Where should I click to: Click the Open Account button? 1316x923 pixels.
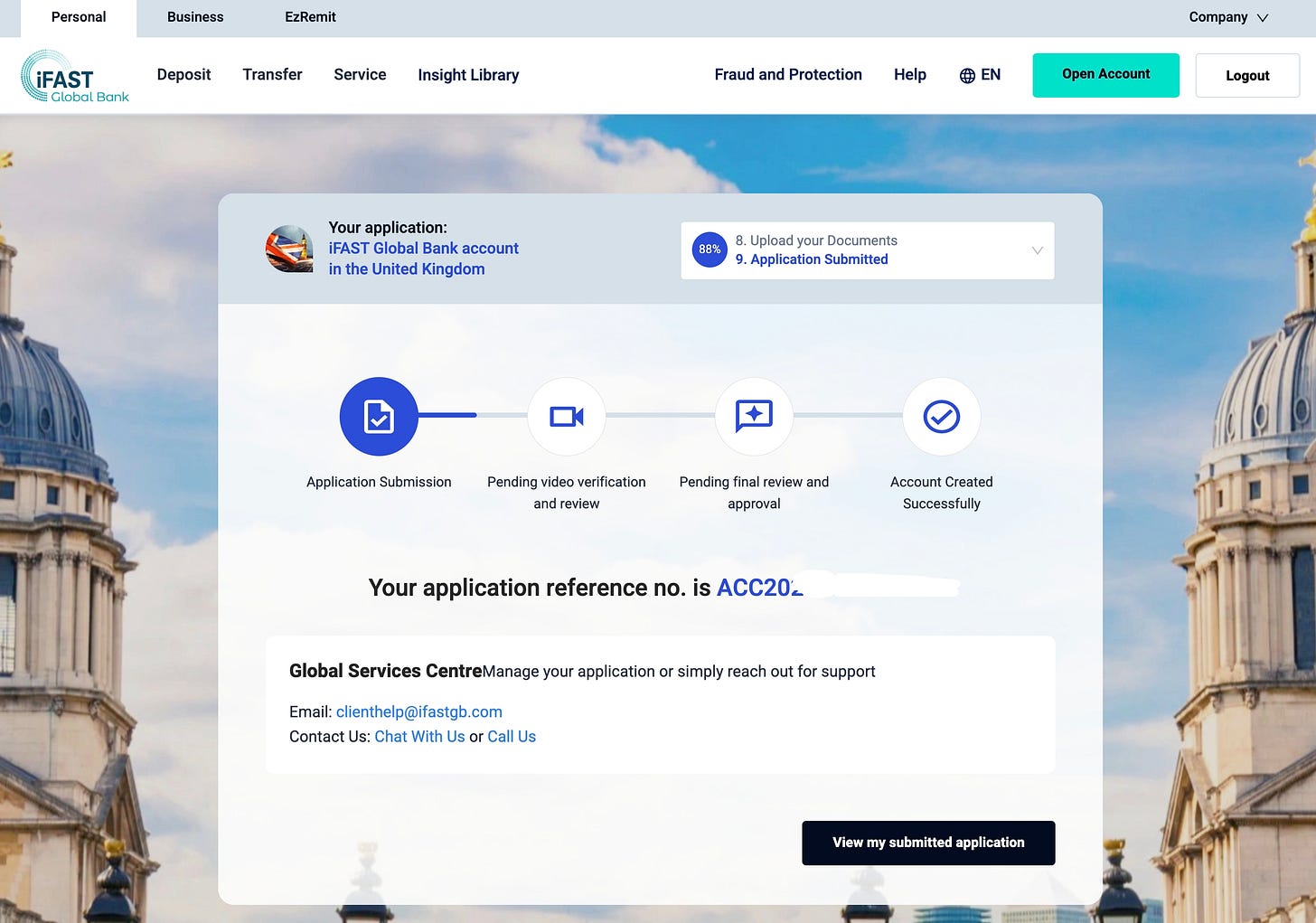pos(1105,75)
